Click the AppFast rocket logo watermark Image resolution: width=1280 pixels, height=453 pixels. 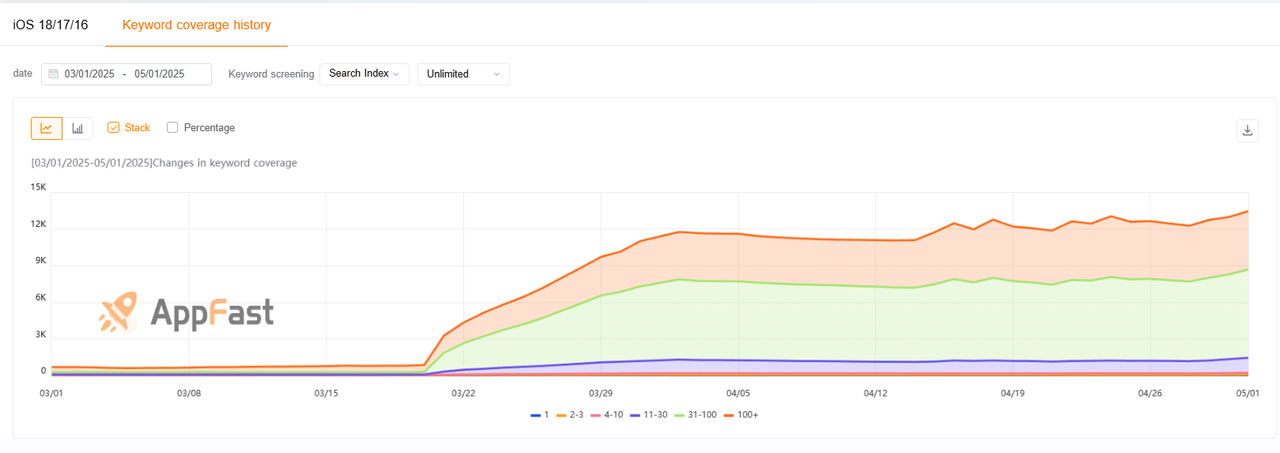tap(118, 312)
